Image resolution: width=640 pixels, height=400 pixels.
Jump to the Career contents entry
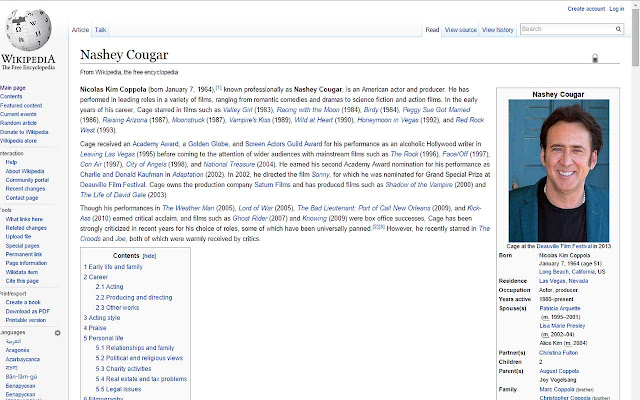pyautogui.click(x=96, y=277)
